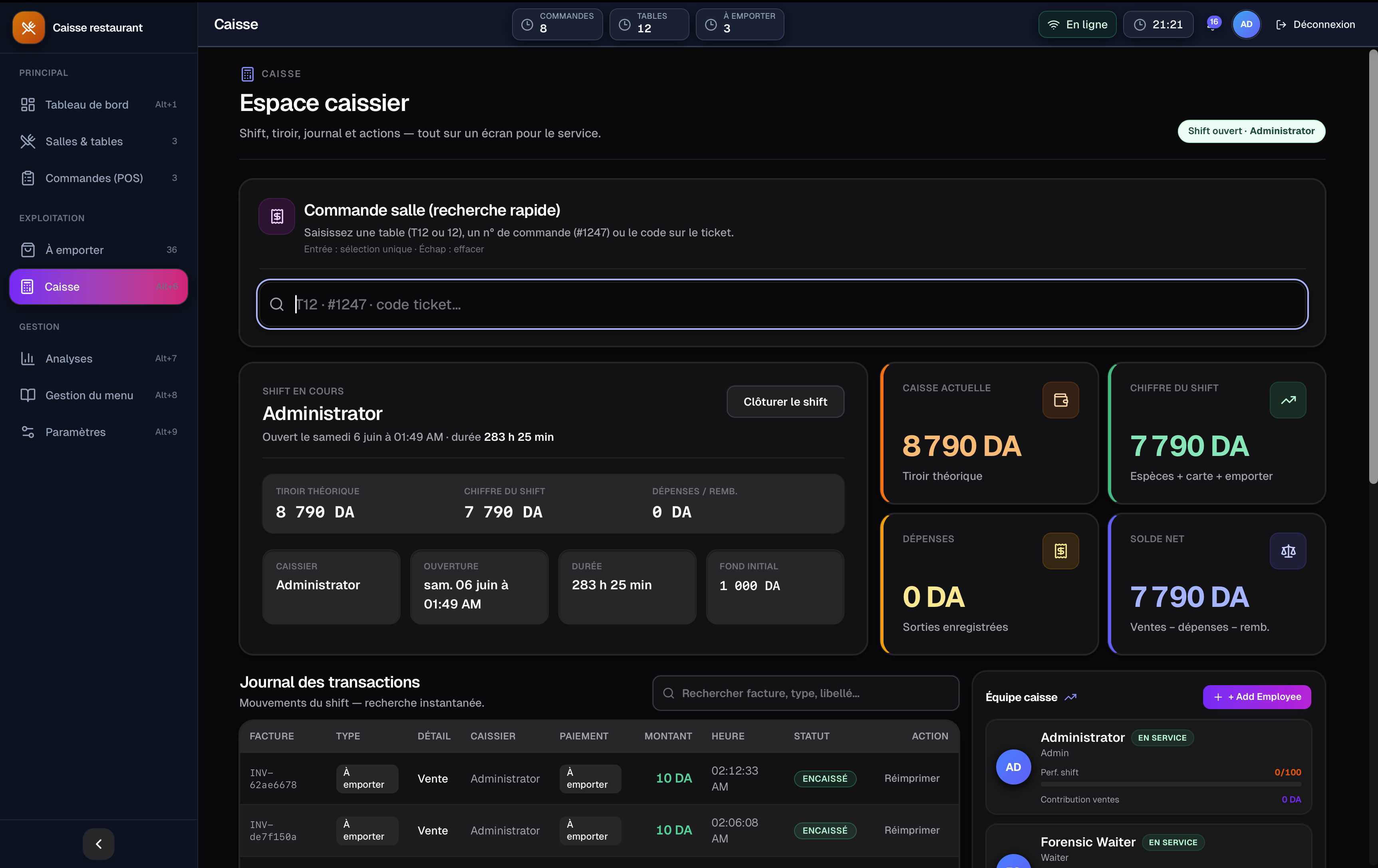The image size is (1378, 868).
Task: Click the Durée 283 h 25 min tile
Action: pyautogui.click(x=627, y=587)
